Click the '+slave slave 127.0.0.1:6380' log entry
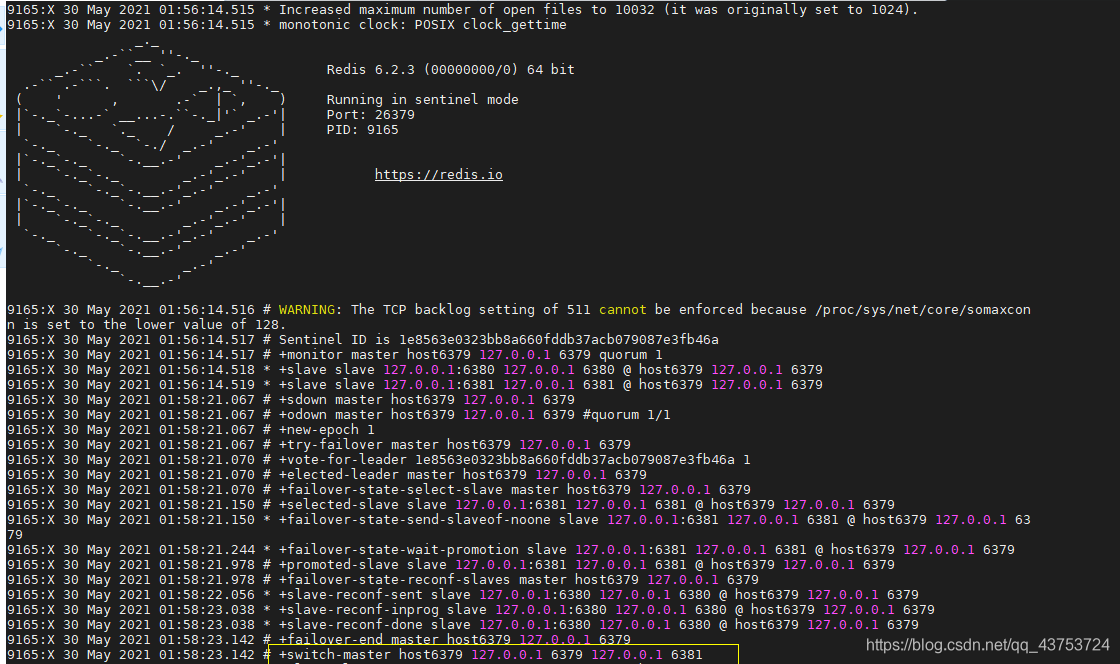This screenshot has height=664, width=1120. 415,370
